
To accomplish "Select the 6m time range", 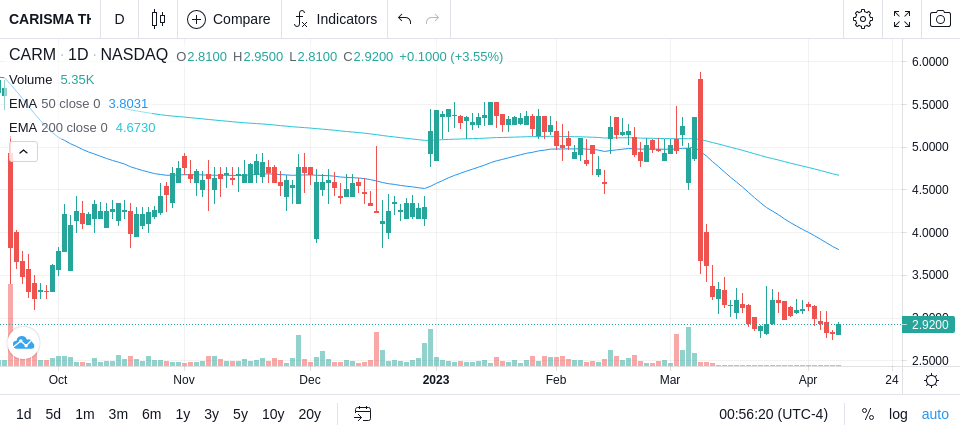I will [151, 414].
